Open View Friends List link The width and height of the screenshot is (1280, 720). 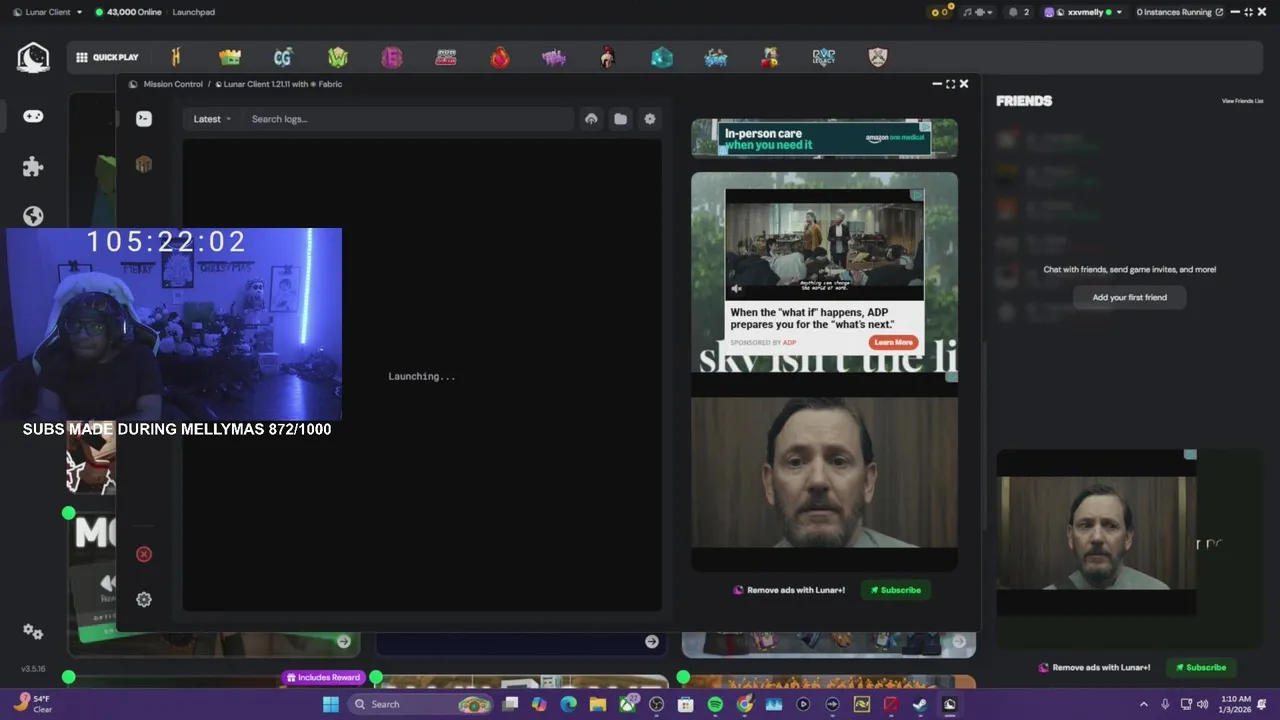tap(1242, 101)
